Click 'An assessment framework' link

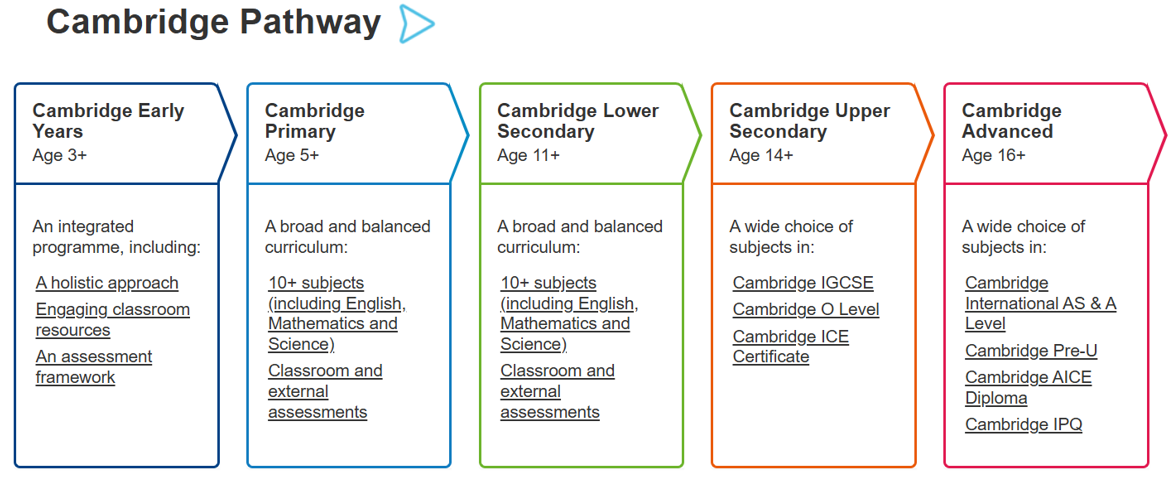(93, 367)
